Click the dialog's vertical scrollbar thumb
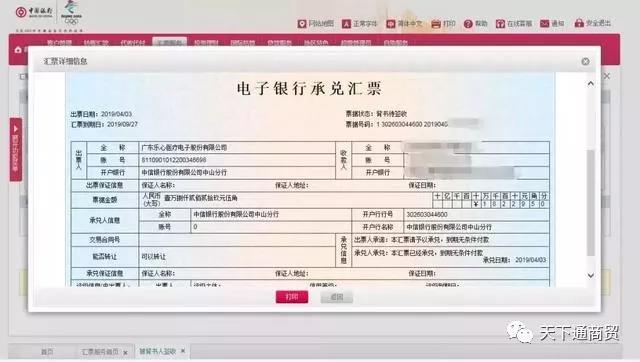Image resolution: width=640 pixels, height=362 pixels. coord(591,203)
